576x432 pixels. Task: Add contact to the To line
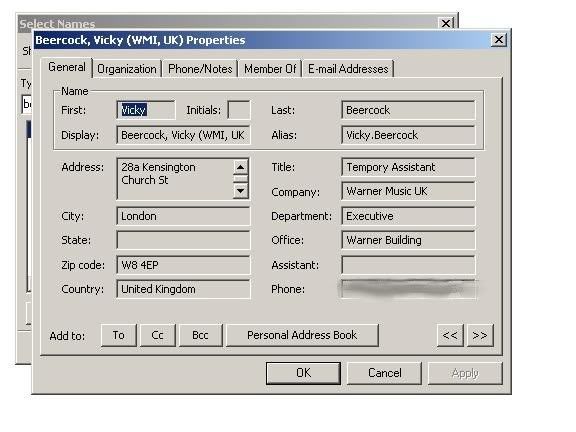click(119, 335)
